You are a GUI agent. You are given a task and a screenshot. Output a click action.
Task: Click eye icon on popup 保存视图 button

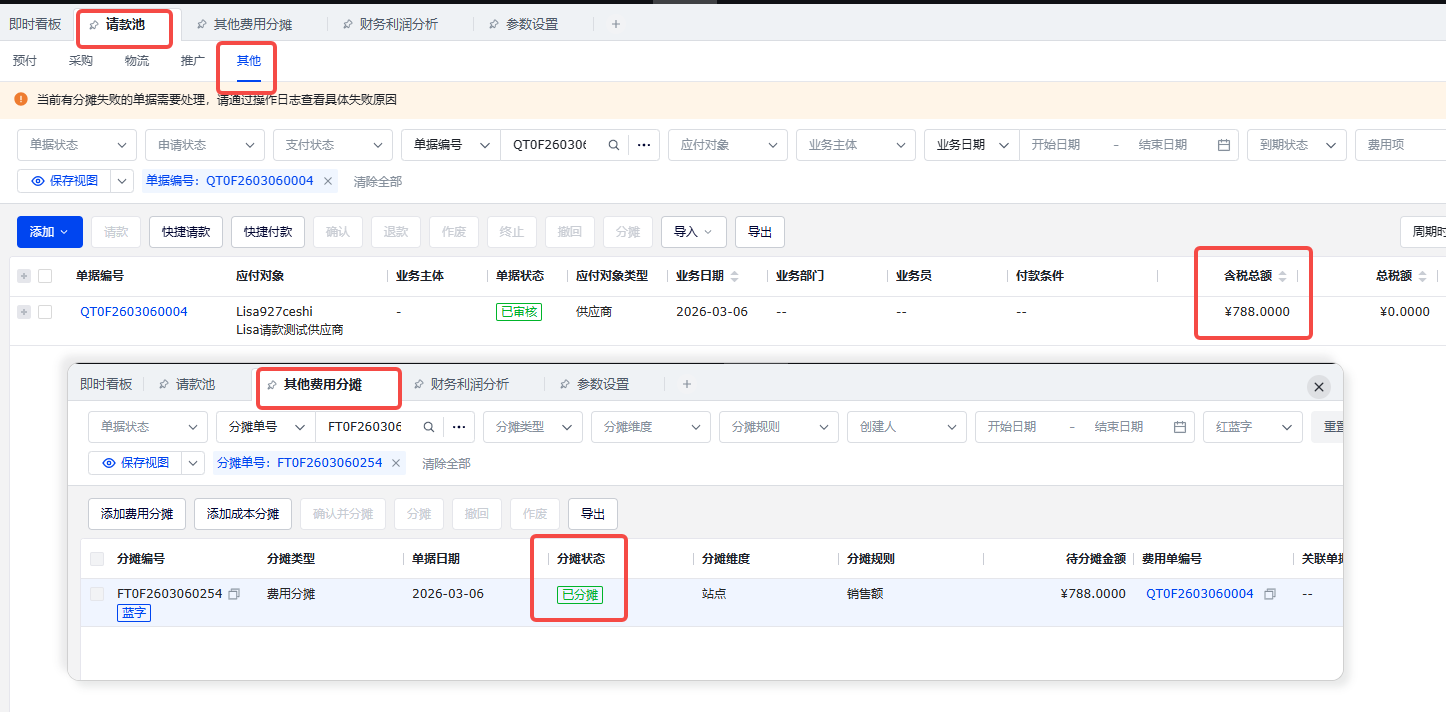tap(109, 463)
